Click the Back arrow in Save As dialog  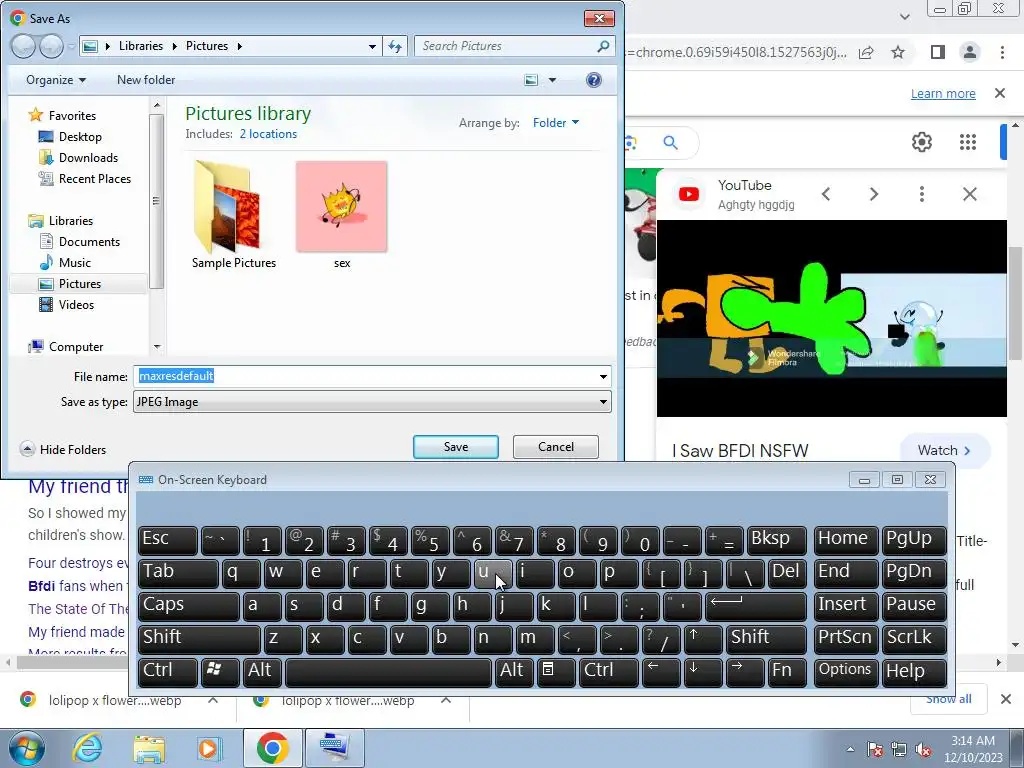click(x=24, y=46)
